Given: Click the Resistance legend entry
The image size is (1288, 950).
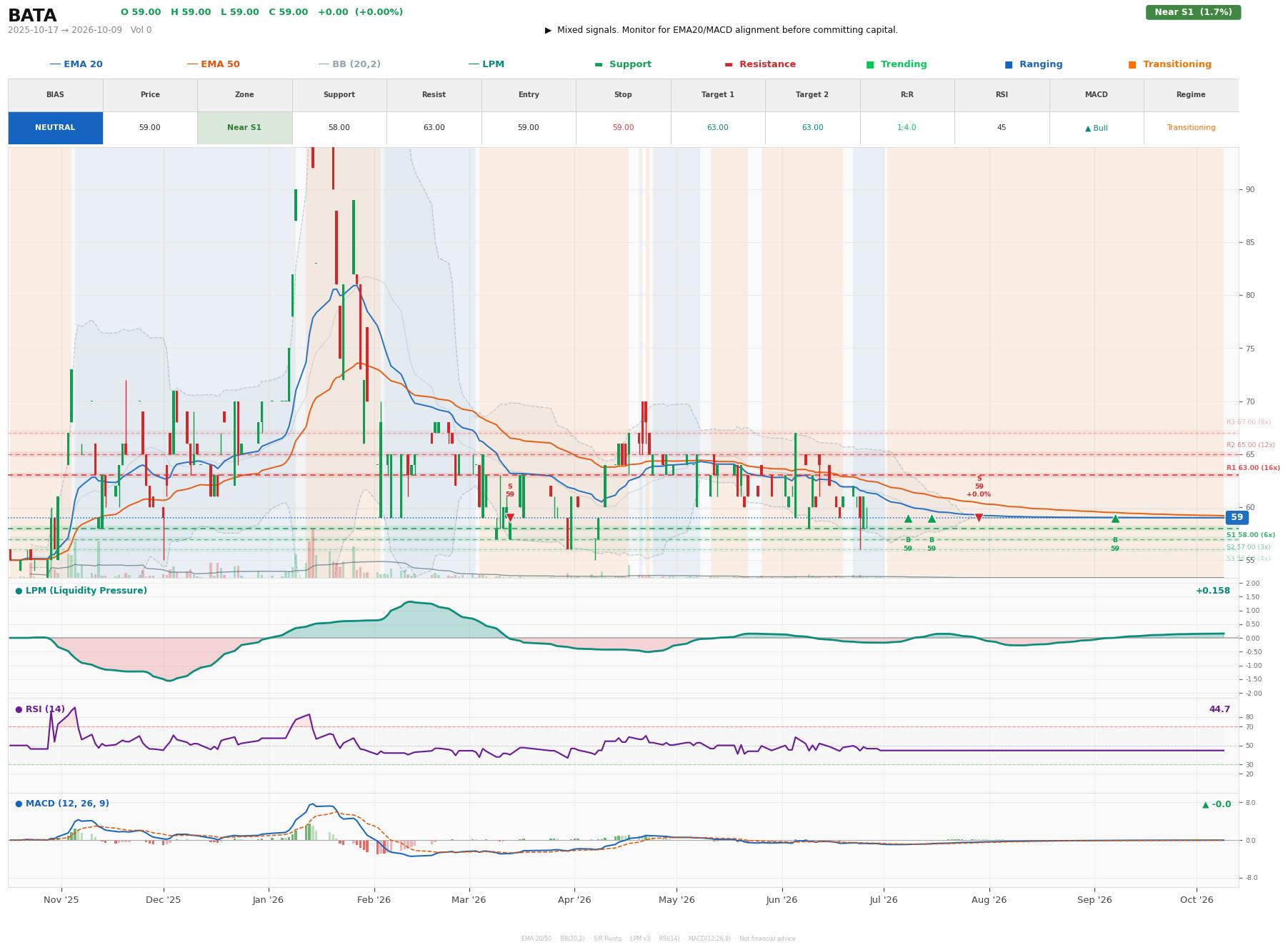Looking at the screenshot, I should [x=760, y=64].
